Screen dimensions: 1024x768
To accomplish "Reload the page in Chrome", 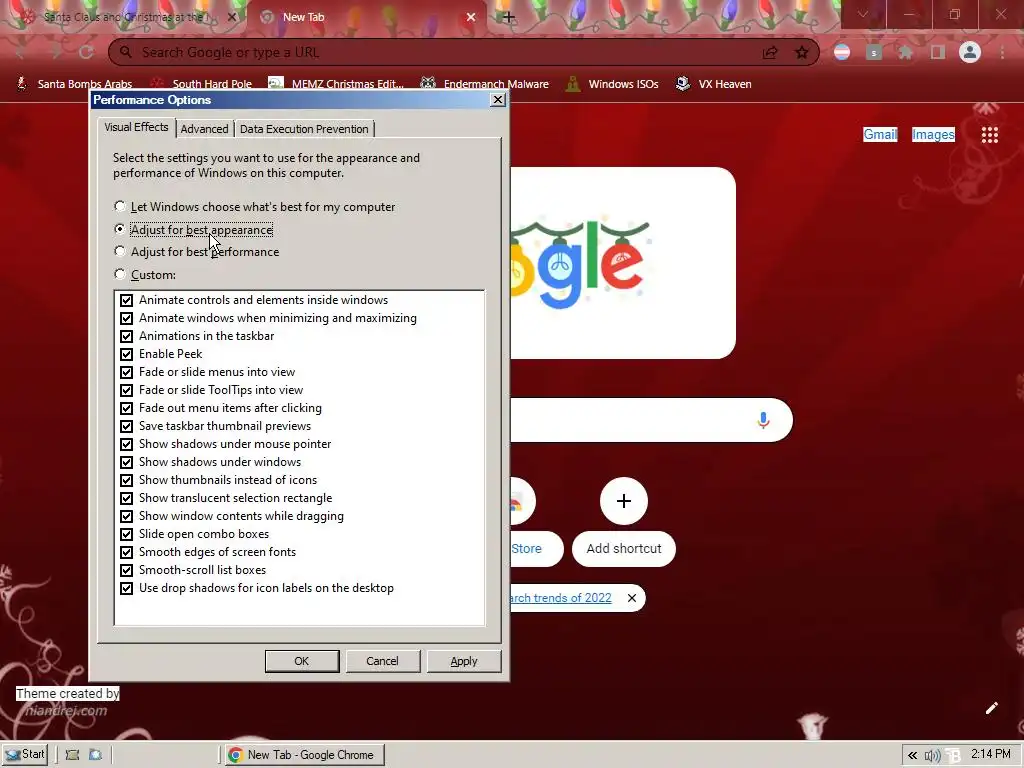I will click(86, 52).
